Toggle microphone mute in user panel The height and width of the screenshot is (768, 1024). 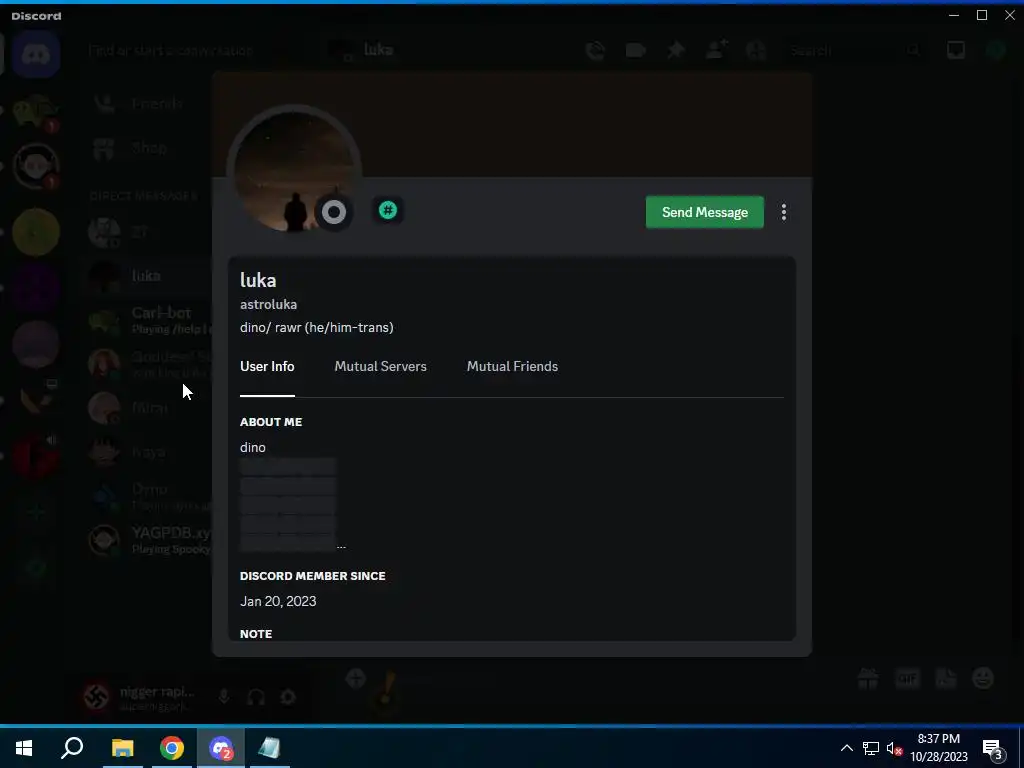224,697
